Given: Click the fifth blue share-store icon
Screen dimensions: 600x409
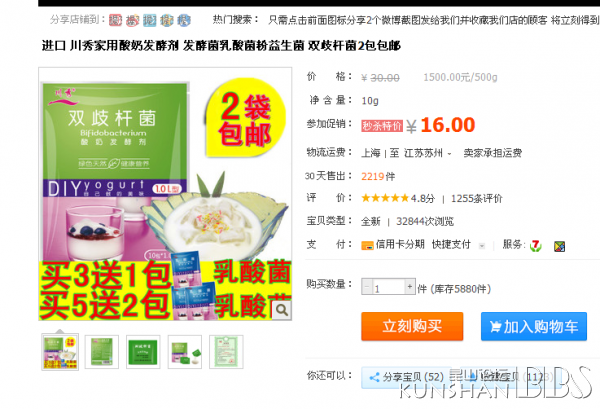Looking at the screenshot, I should point(184,20).
